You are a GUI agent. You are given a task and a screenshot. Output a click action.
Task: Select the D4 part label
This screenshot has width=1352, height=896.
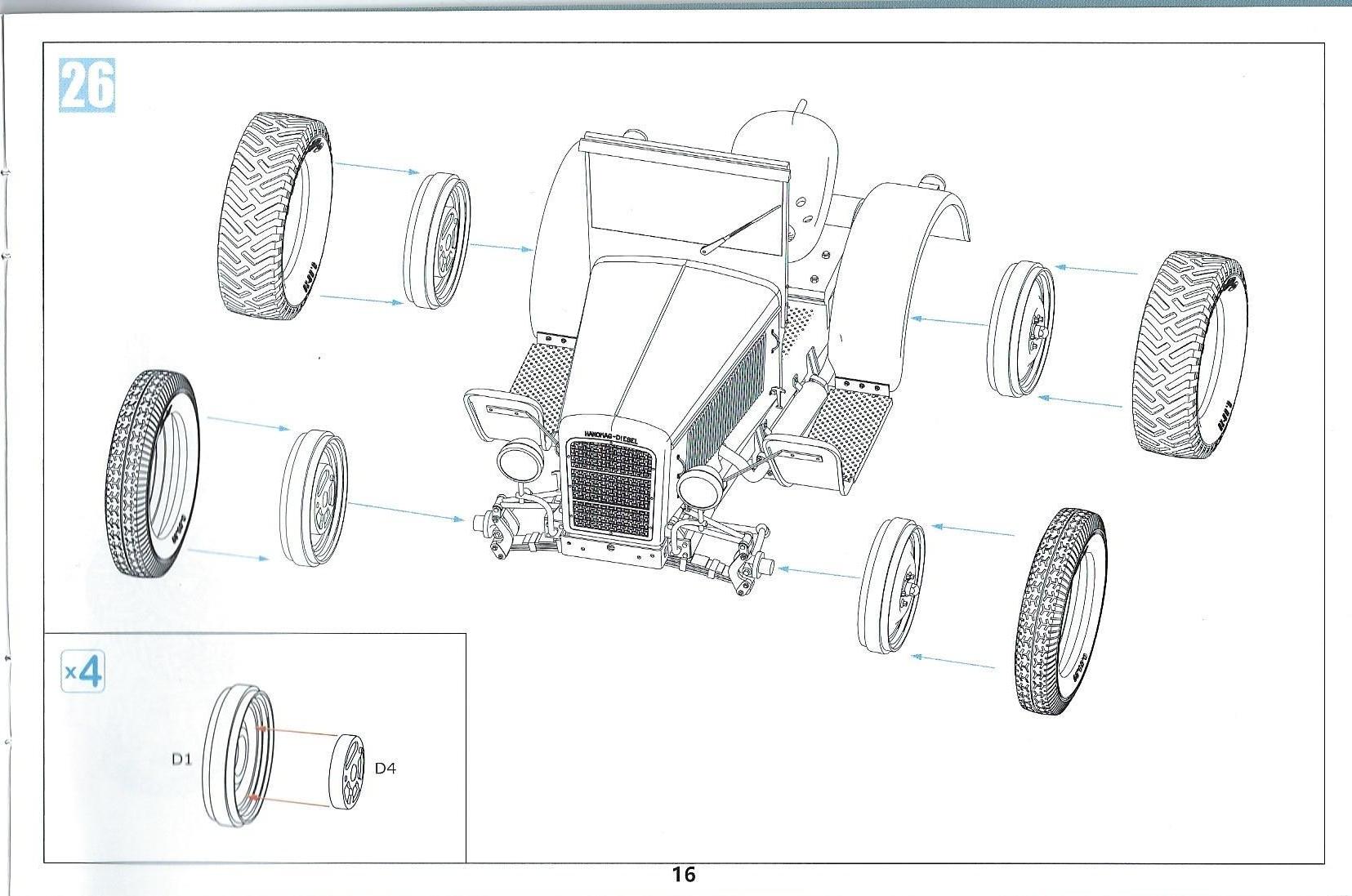[x=385, y=768]
